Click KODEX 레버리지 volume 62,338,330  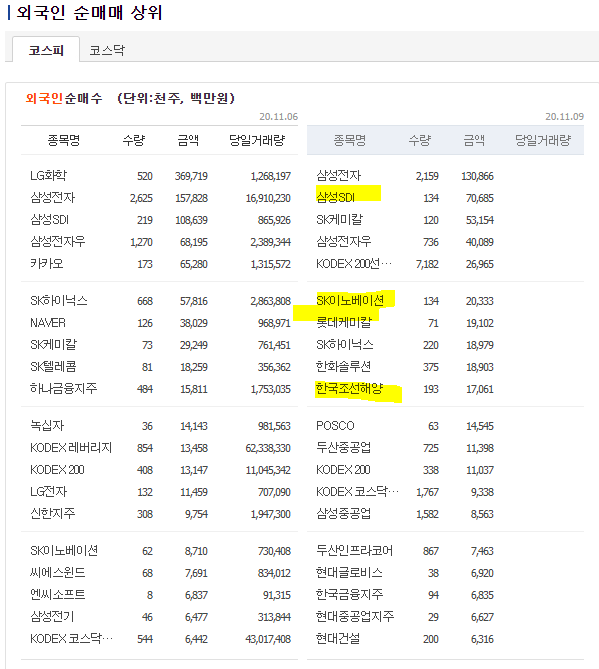[x=268, y=448]
